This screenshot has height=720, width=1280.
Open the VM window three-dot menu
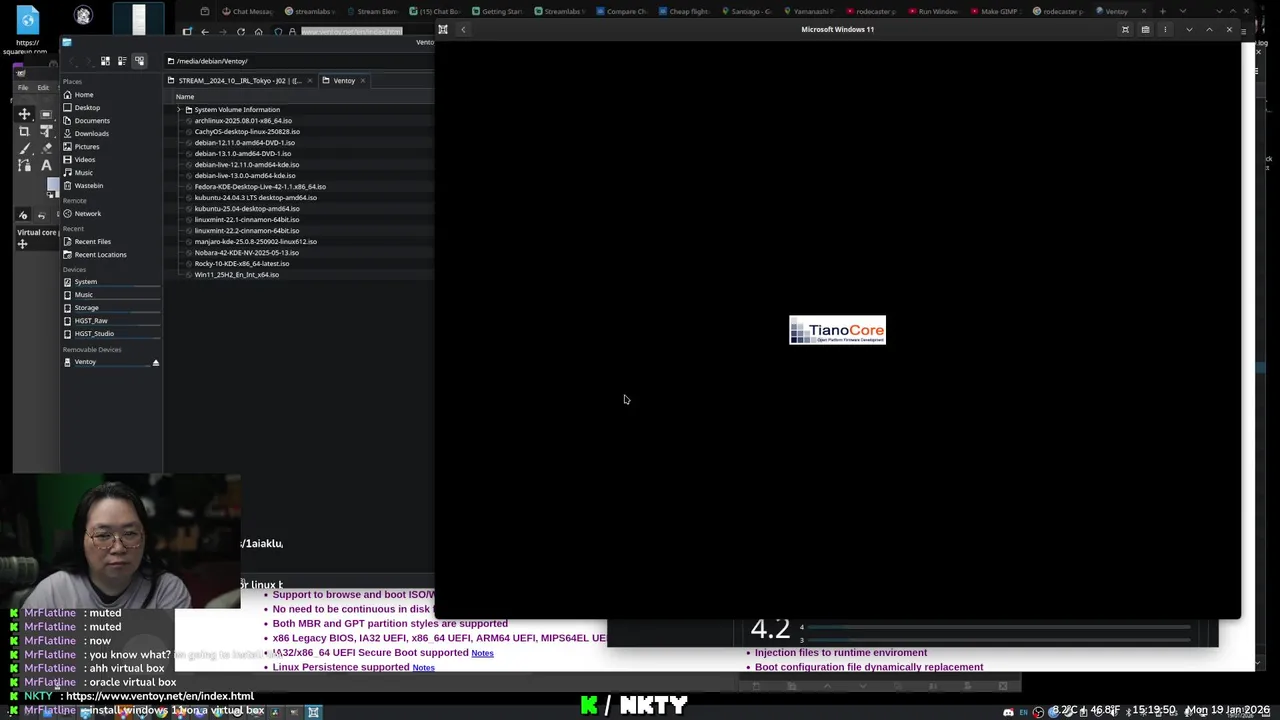coord(1165,30)
